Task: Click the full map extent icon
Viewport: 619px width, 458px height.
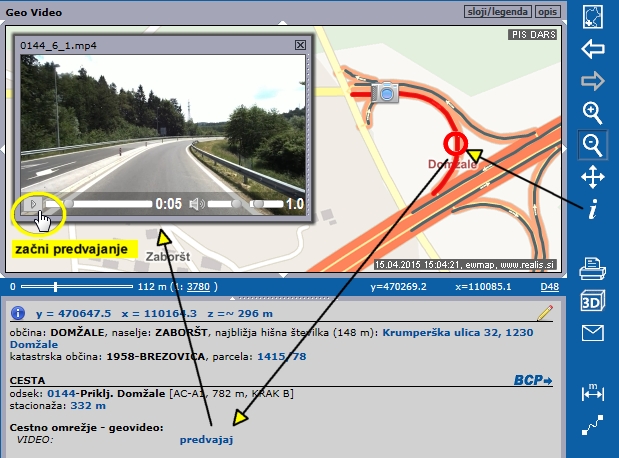Action: click(594, 16)
